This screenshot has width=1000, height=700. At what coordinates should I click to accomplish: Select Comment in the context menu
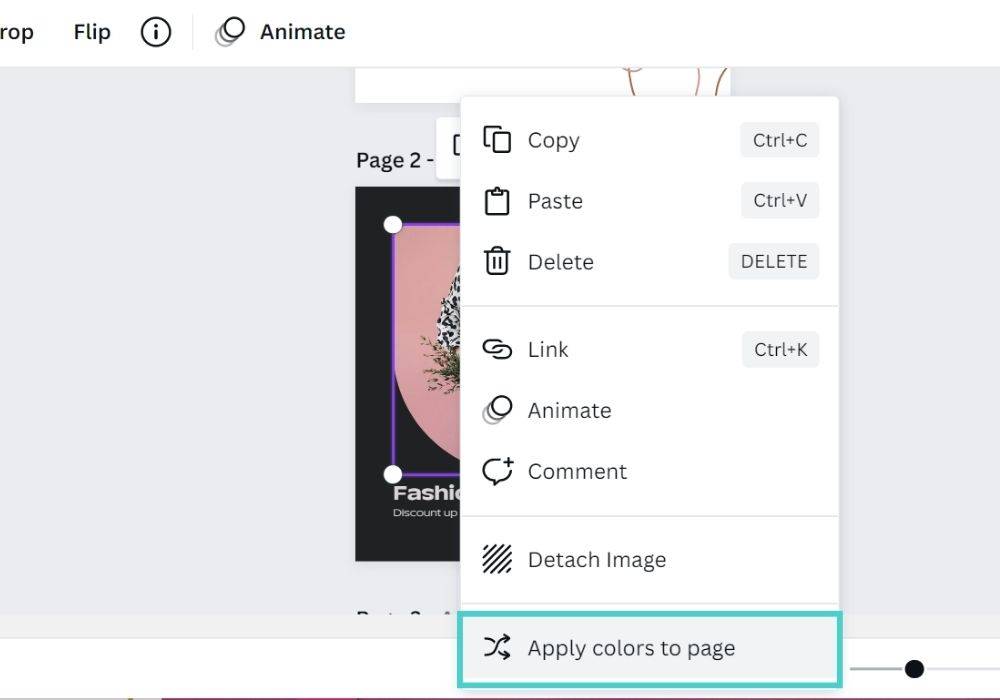[x=649, y=471]
